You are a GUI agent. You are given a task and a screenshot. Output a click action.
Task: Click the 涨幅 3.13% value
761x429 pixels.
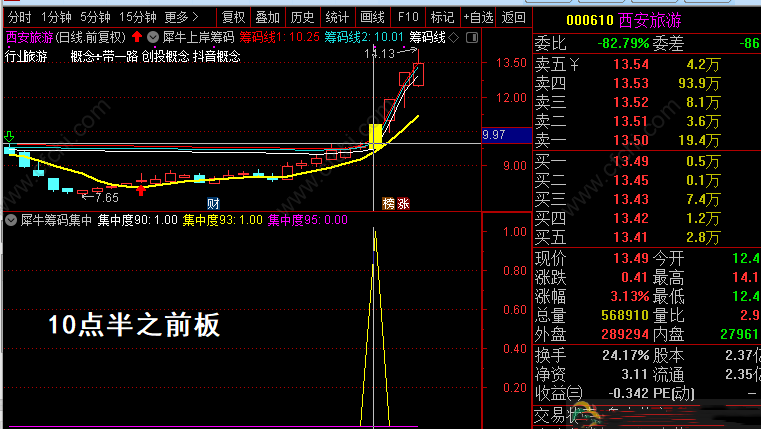click(x=629, y=296)
